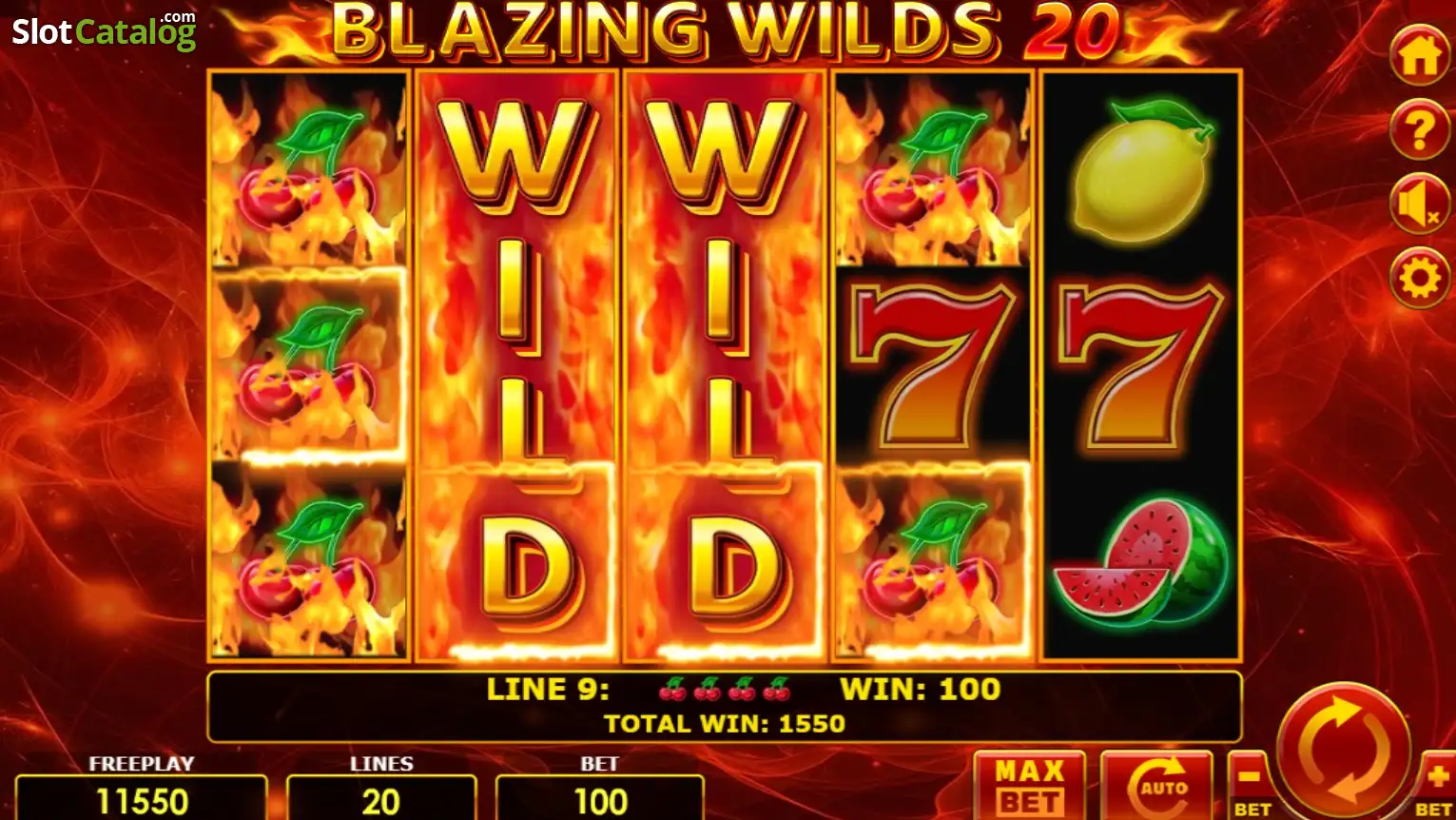Screen dimensions: 1456x820
Task: Select the BET value field showing 100
Action: tap(600, 799)
